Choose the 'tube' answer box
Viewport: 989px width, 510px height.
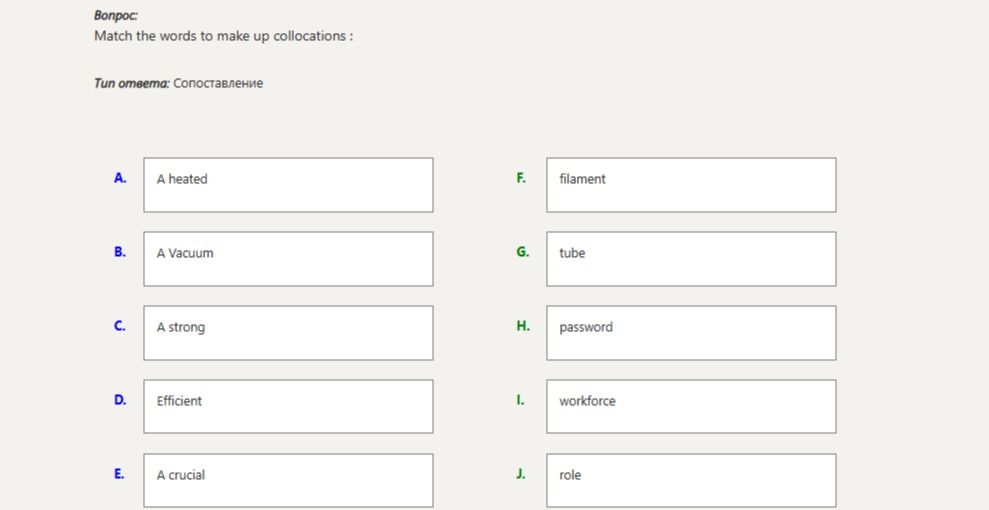point(691,258)
